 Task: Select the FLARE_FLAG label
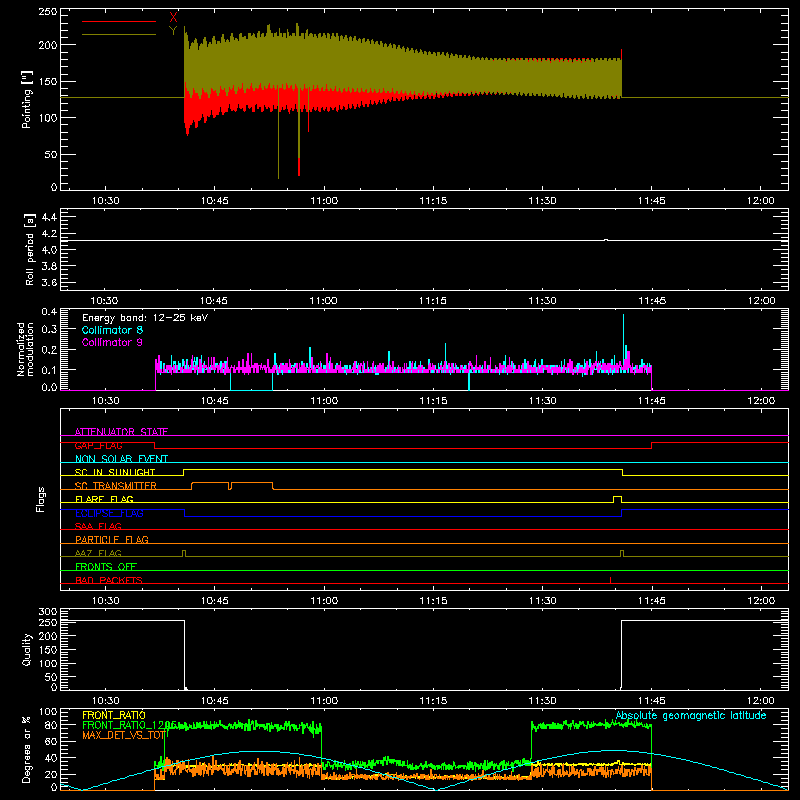coord(104,499)
